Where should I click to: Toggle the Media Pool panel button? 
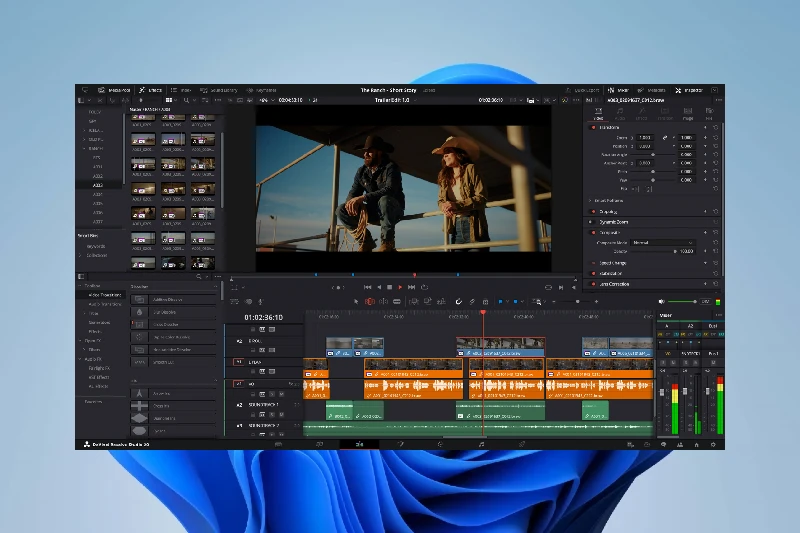[x=115, y=90]
